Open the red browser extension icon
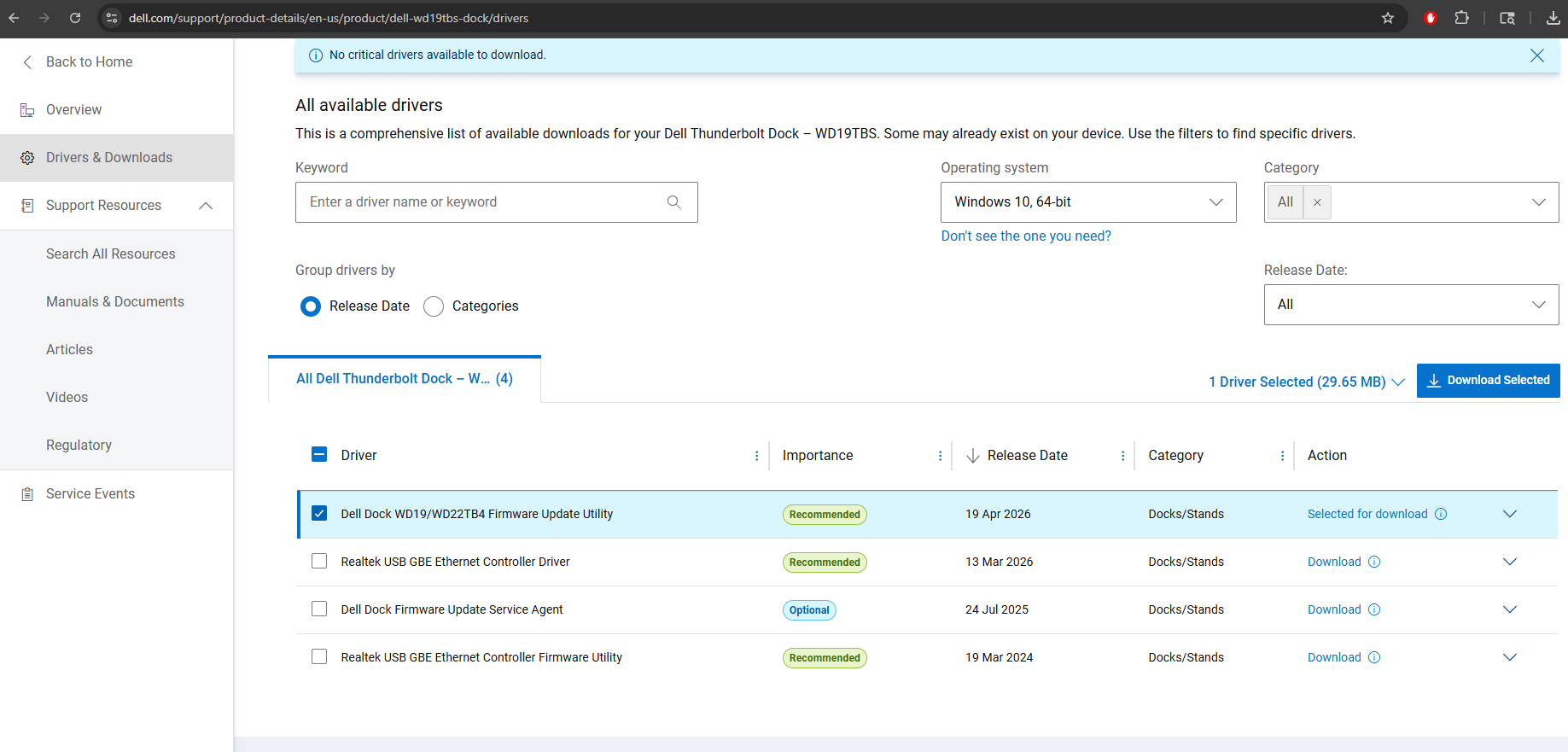The width and height of the screenshot is (1568, 752). (x=1431, y=18)
